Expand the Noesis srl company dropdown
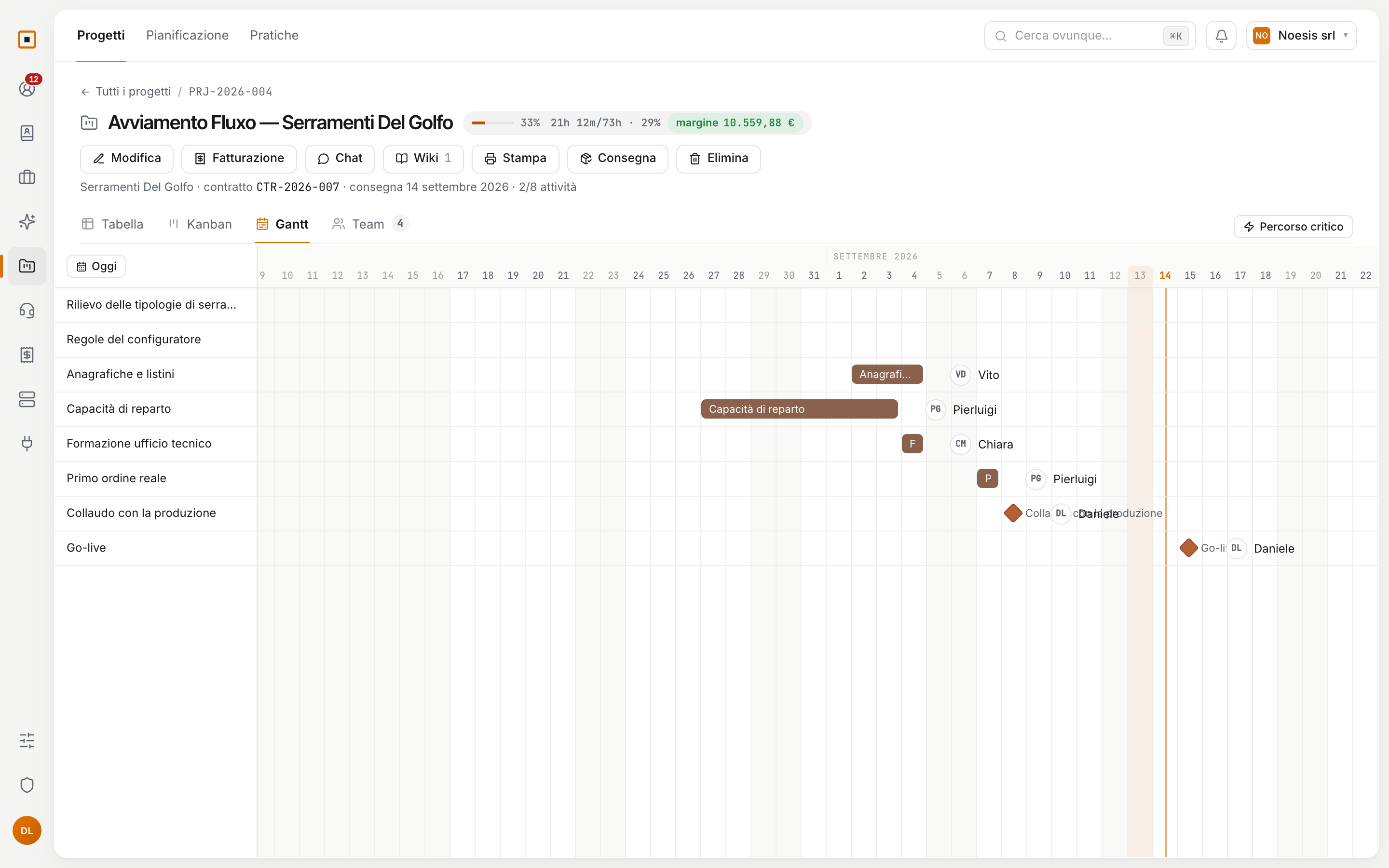Image resolution: width=1389 pixels, height=868 pixels. click(x=1301, y=36)
